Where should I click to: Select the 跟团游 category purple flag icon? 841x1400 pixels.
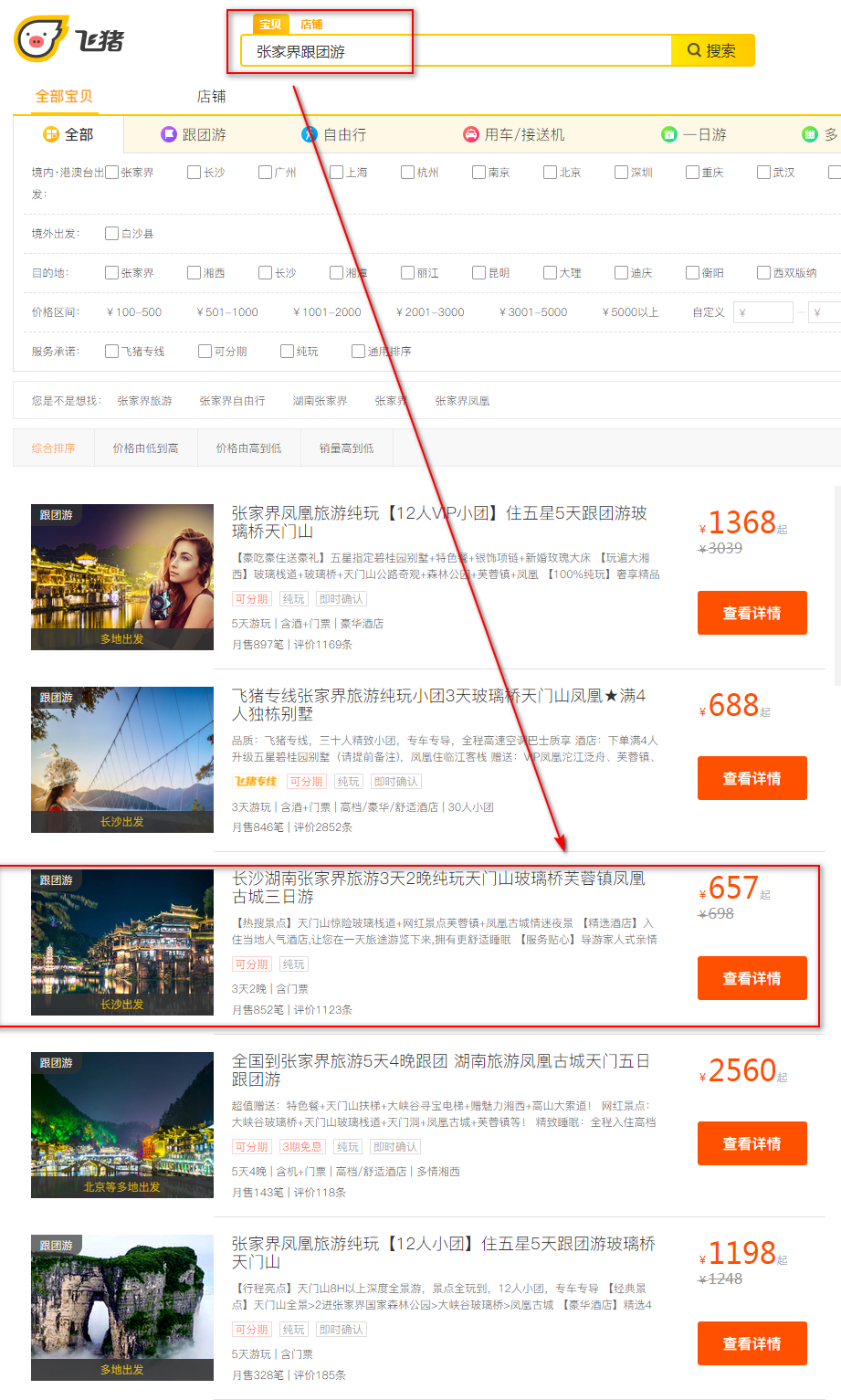(x=194, y=134)
